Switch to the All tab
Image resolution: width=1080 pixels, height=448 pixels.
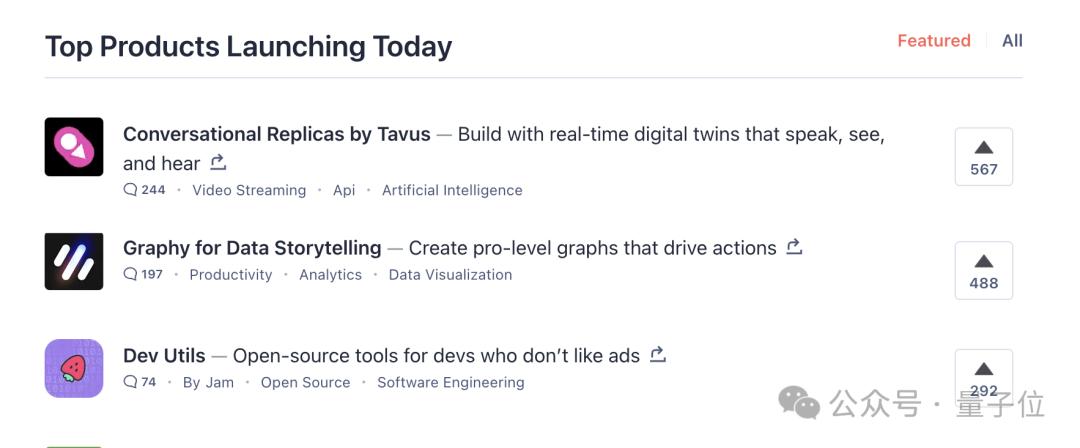point(1012,41)
